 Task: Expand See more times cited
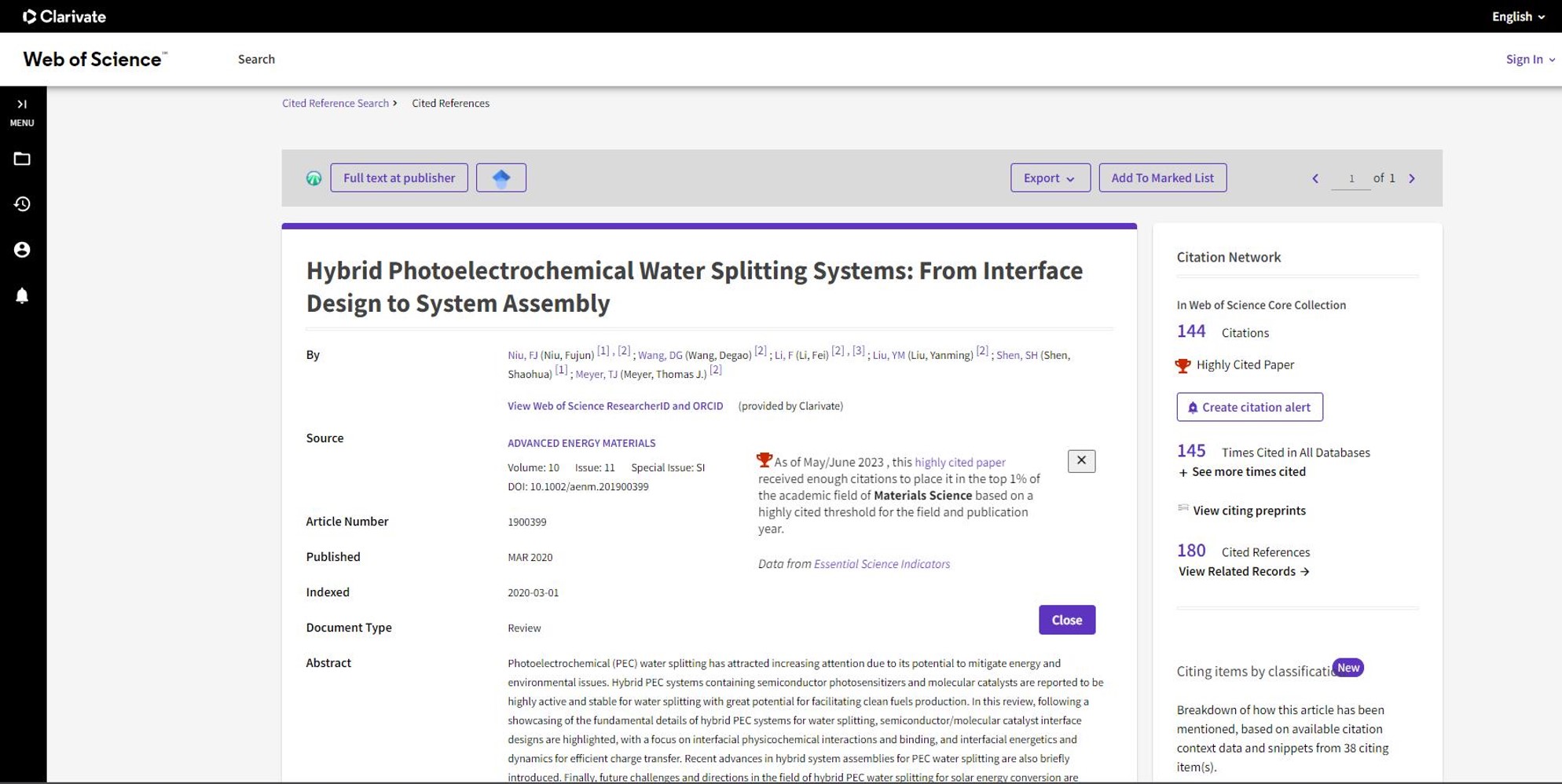1242,472
